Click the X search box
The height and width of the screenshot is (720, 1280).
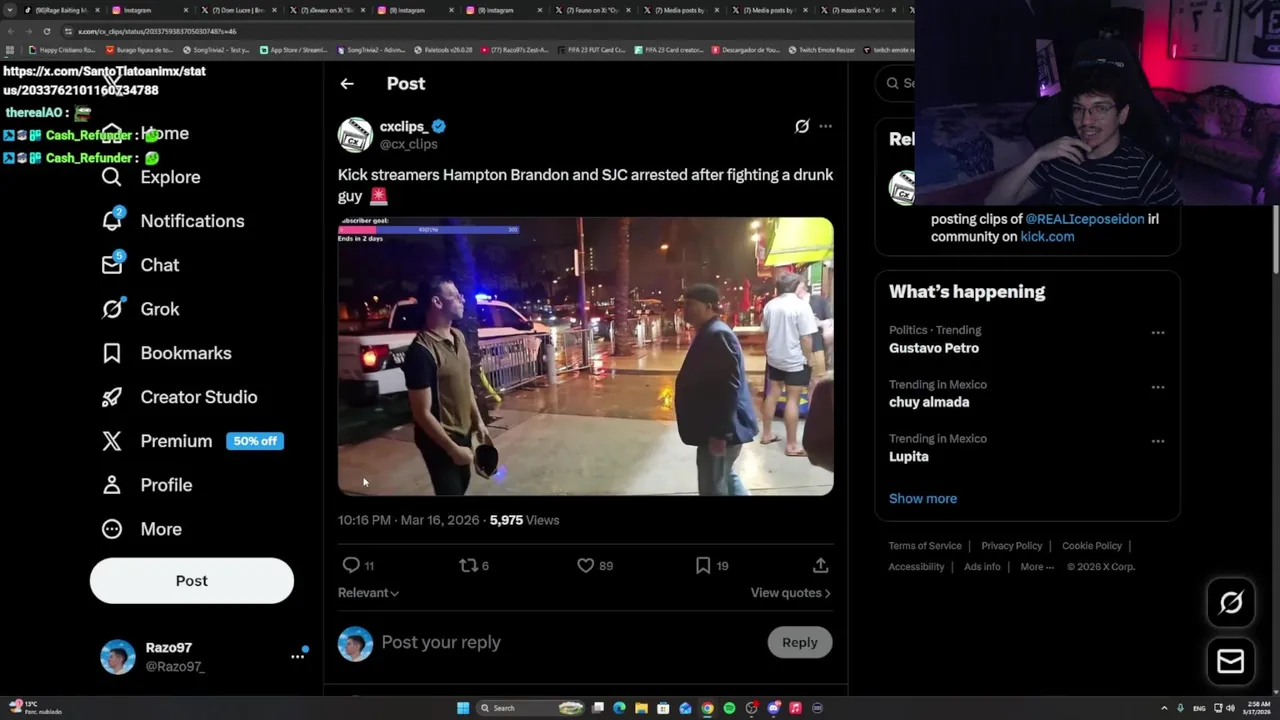897,83
